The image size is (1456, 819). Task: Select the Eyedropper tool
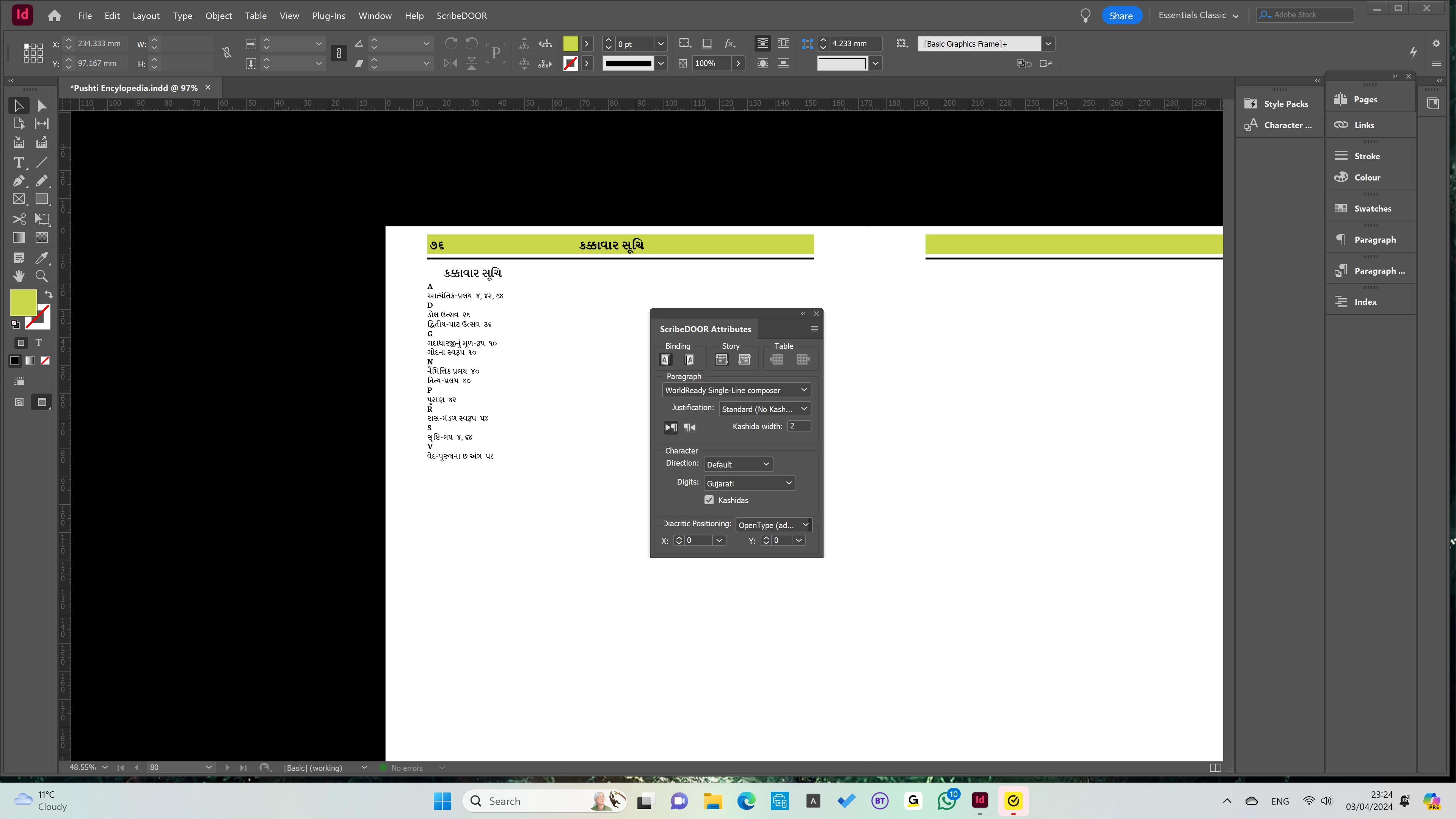(x=41, y=258)
